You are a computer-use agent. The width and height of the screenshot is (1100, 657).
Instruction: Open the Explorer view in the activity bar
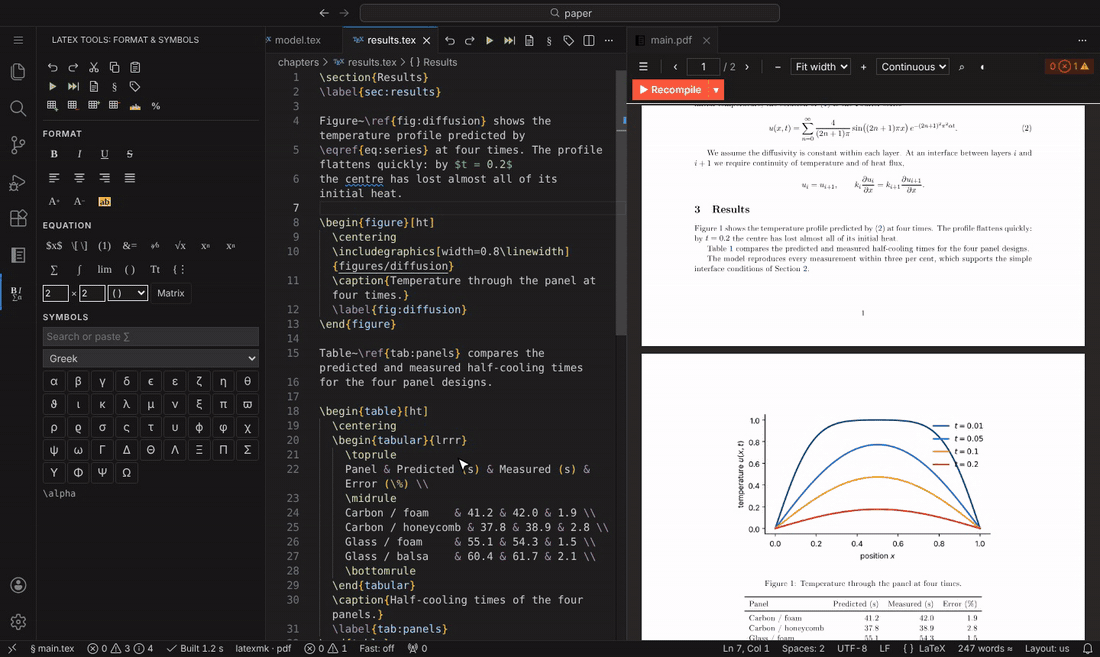coord(18,72)
